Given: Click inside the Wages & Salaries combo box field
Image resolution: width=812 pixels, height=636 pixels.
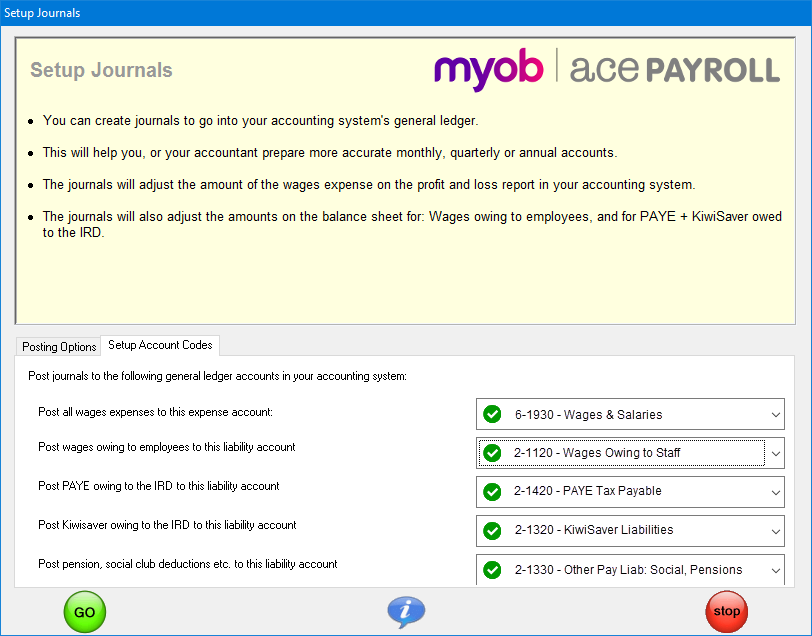Looking at the screenshot, I should 620,414.
